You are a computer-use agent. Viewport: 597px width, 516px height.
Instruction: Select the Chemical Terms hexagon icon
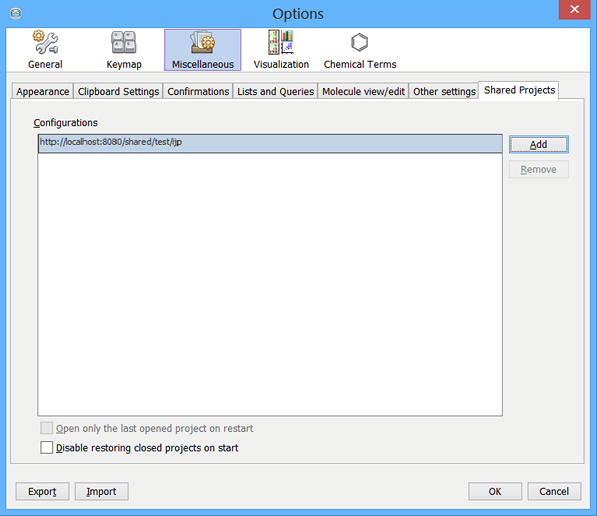point(359,42)
